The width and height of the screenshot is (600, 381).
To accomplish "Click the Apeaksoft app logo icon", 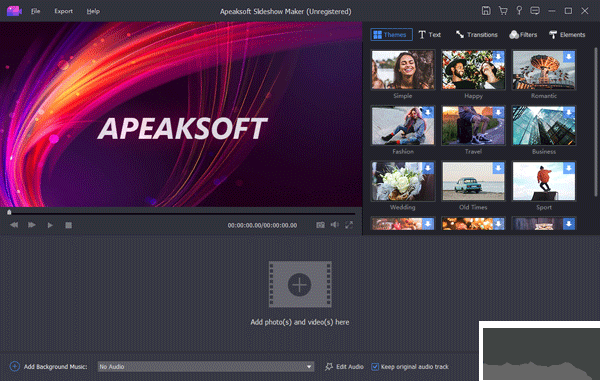I will tap(14, 11).
